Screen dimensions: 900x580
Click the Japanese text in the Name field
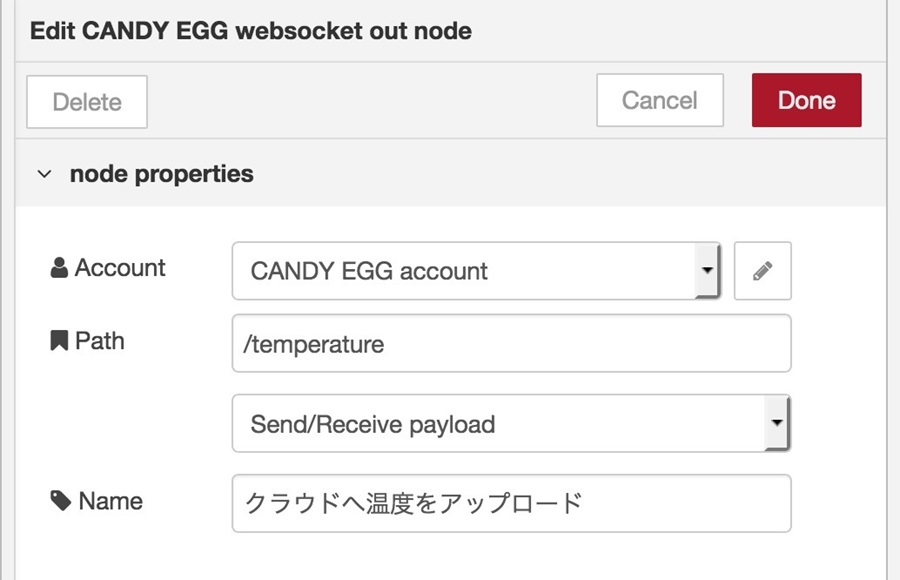[x=413, y=503]
